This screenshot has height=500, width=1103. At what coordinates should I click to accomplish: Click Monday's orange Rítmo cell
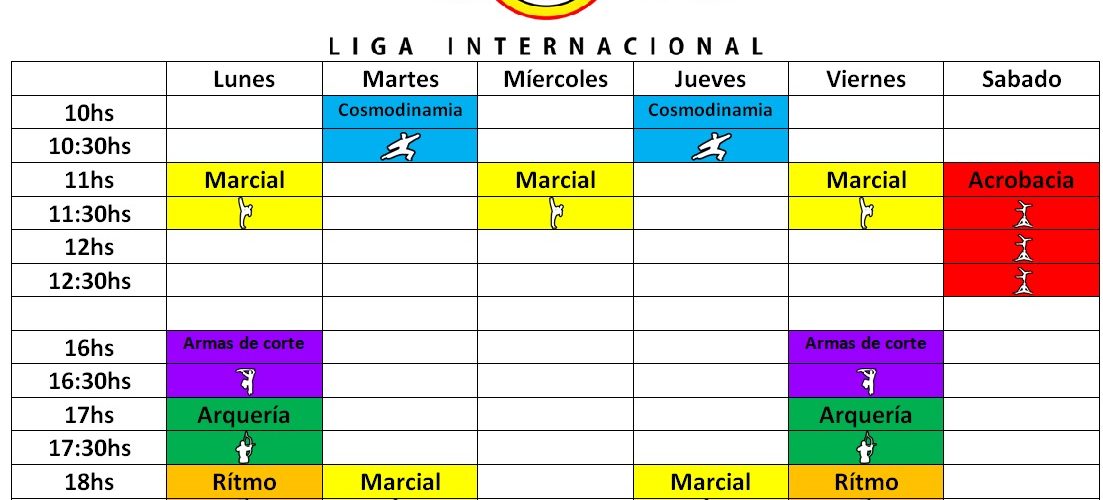tap(244, 482)
